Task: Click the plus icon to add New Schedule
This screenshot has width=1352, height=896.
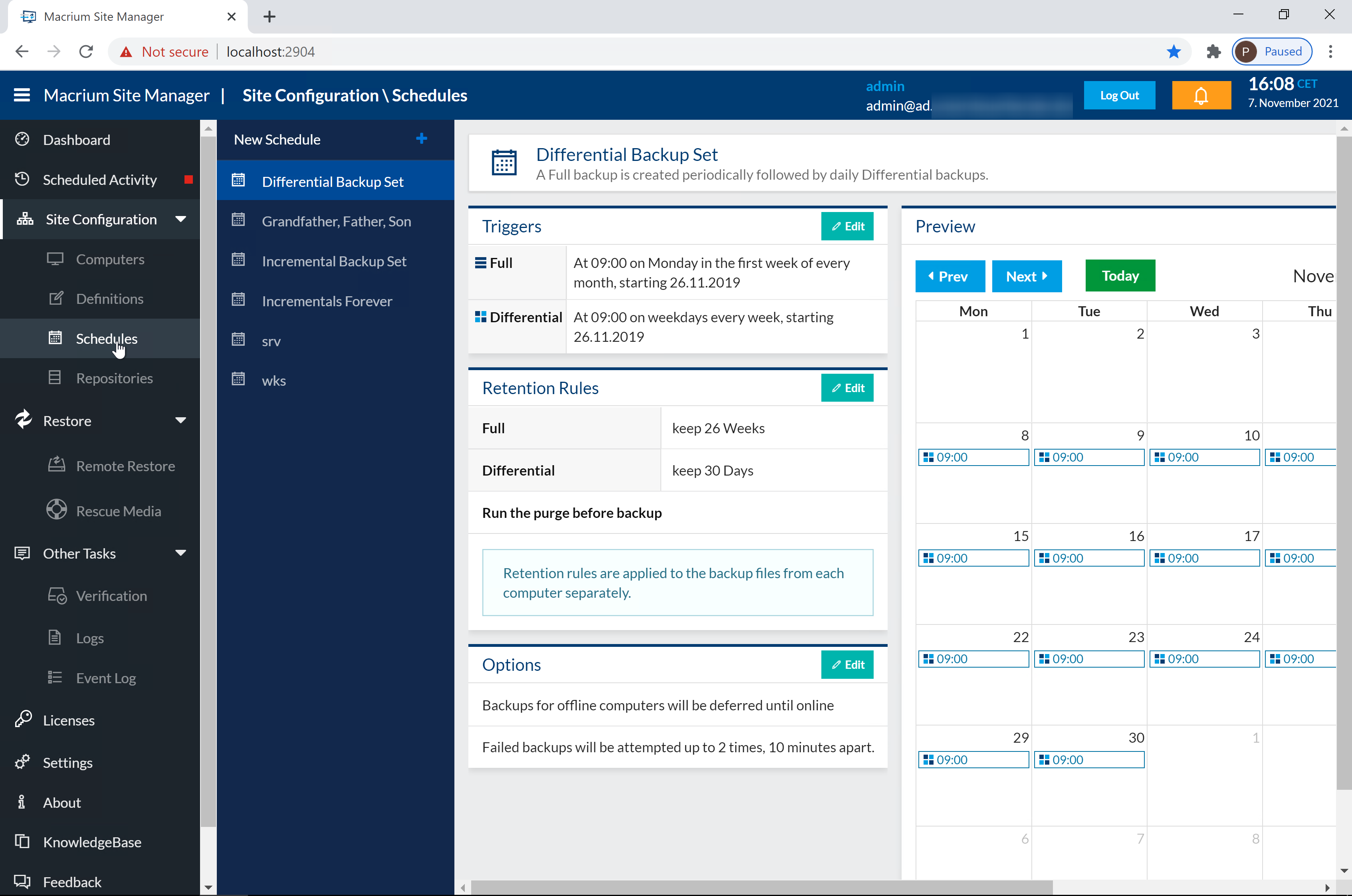Action: click(421, 139)
